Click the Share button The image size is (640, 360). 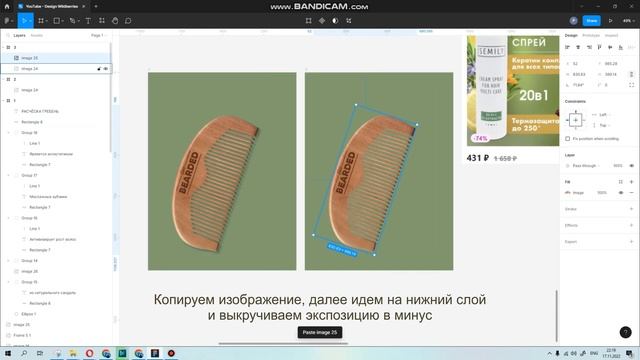[591, 20]
